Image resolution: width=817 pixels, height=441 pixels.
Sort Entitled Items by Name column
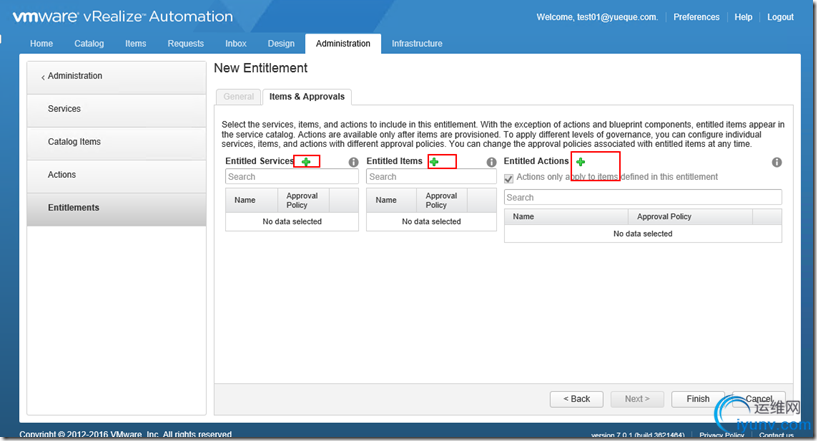pyautogui.click(x=392, y=200)
